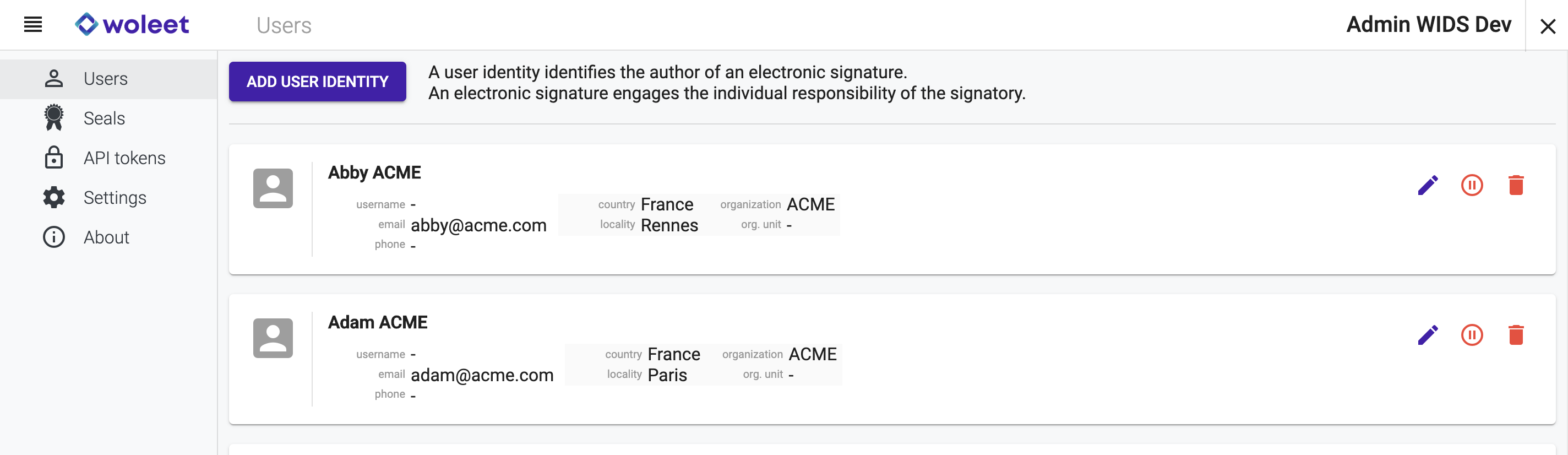Select the Adam ACME name heading
Viewport: 1568px width, 455px height.
click(377, 322)
